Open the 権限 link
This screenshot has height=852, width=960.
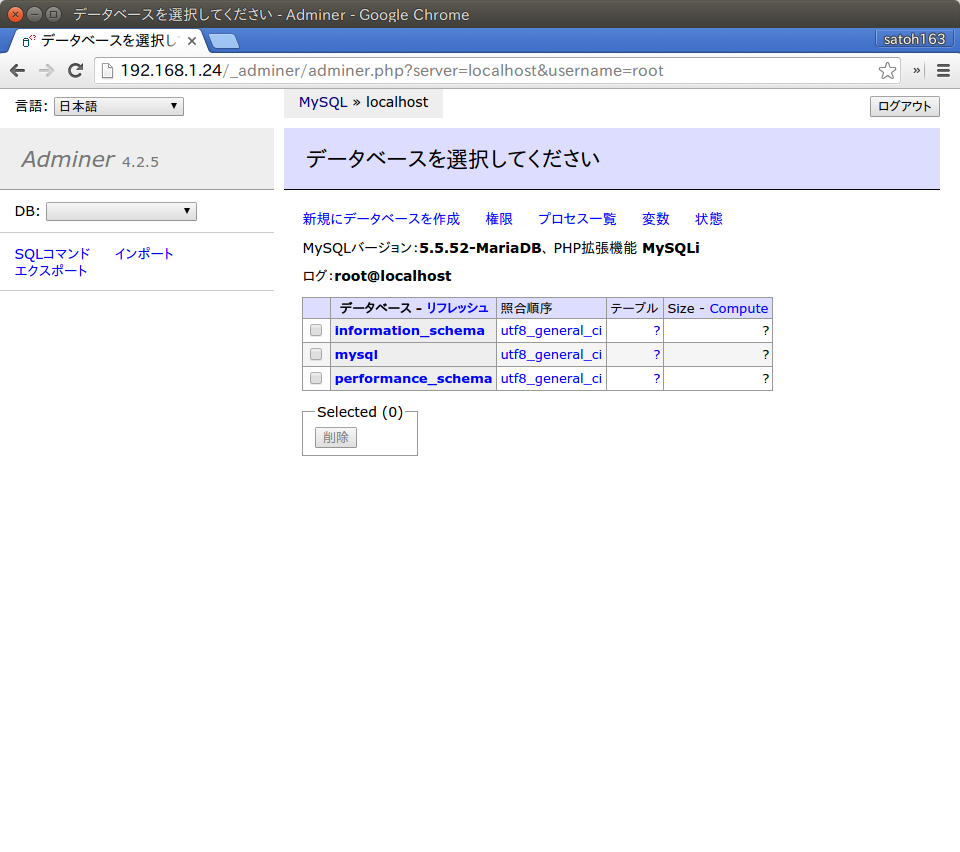click(499, 219)
